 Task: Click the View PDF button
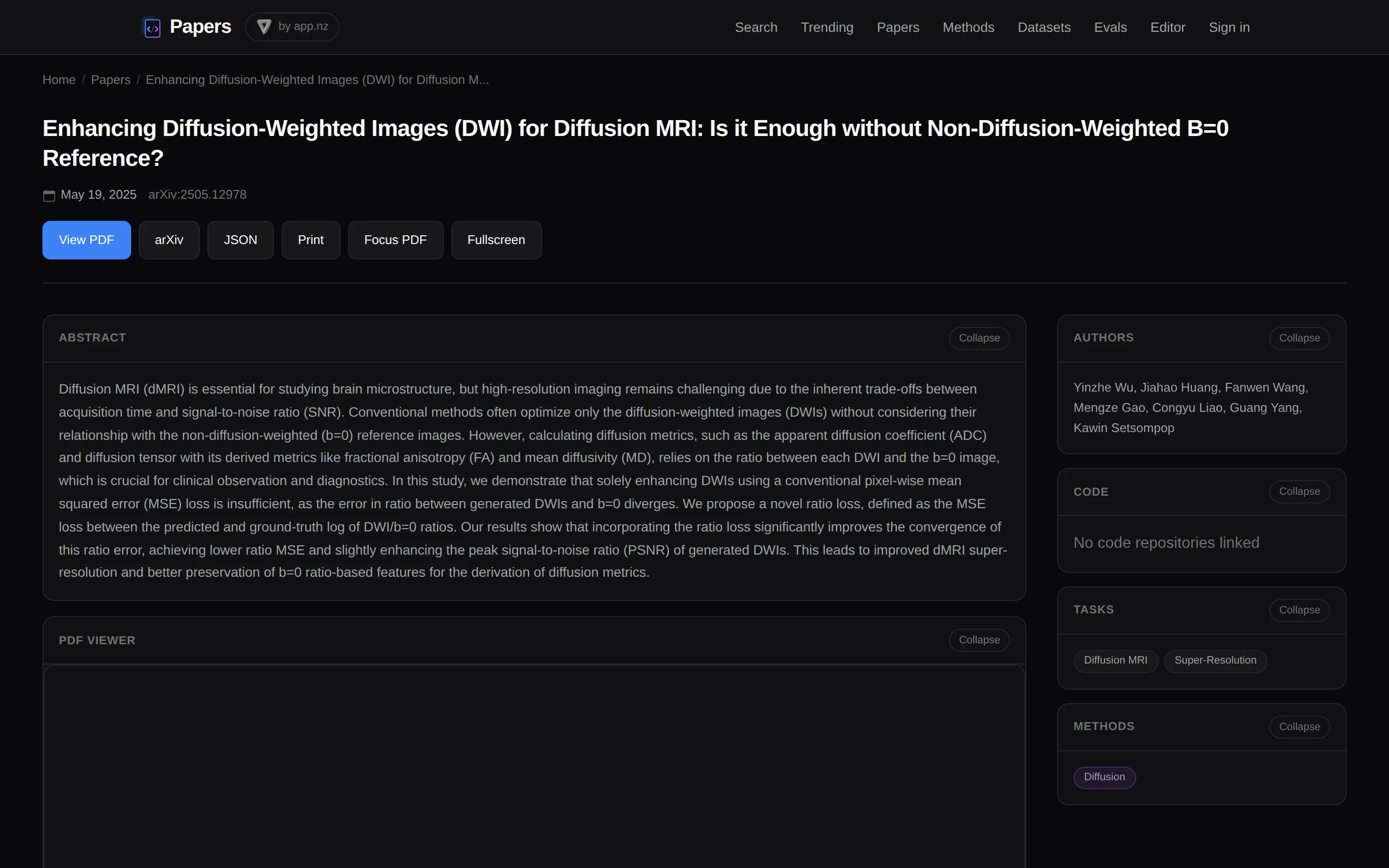pos(87,240)
